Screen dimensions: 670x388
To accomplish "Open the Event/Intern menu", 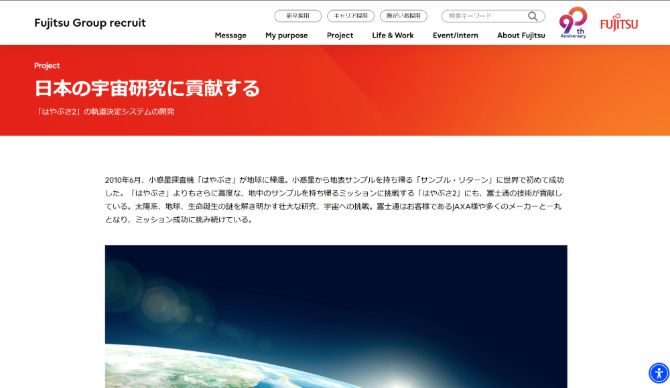I will point(455,35).
